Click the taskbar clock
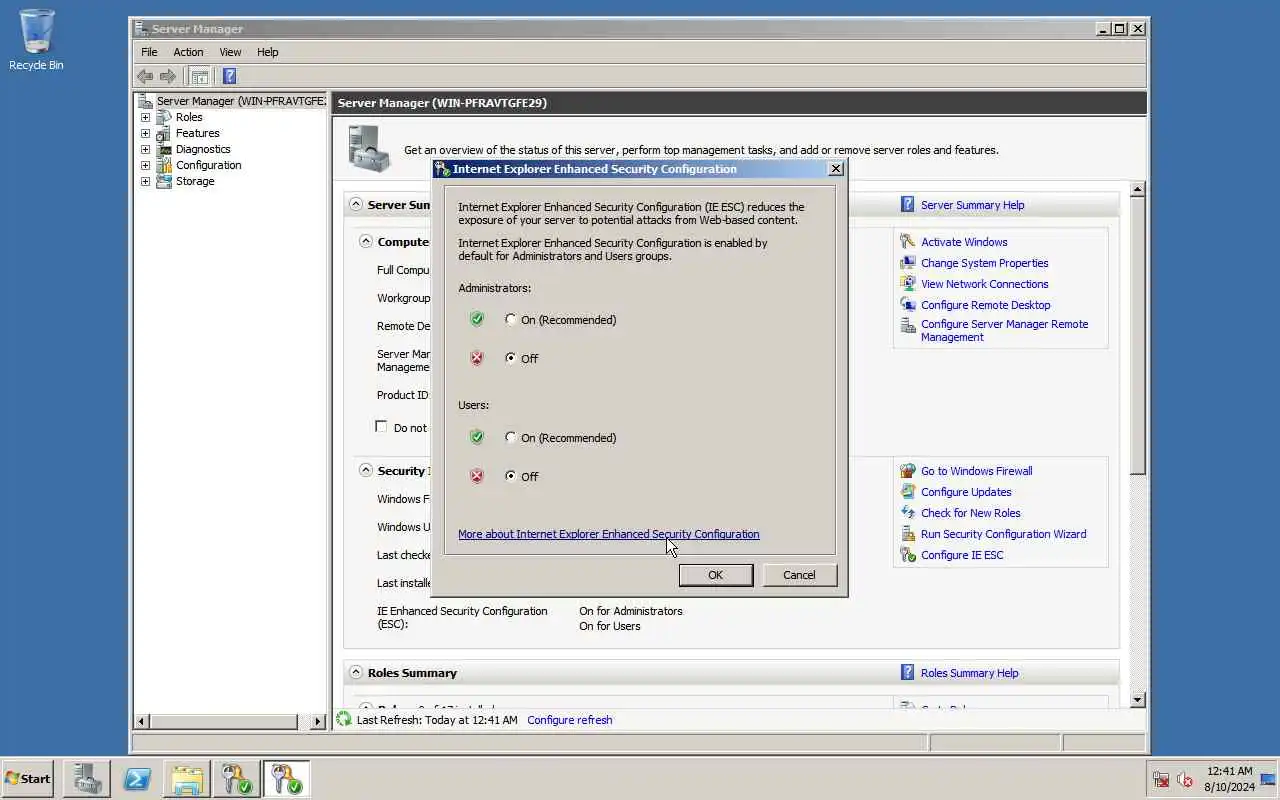The height and width of the screenshot is (800, 1280). click(x=1229, y=779)
